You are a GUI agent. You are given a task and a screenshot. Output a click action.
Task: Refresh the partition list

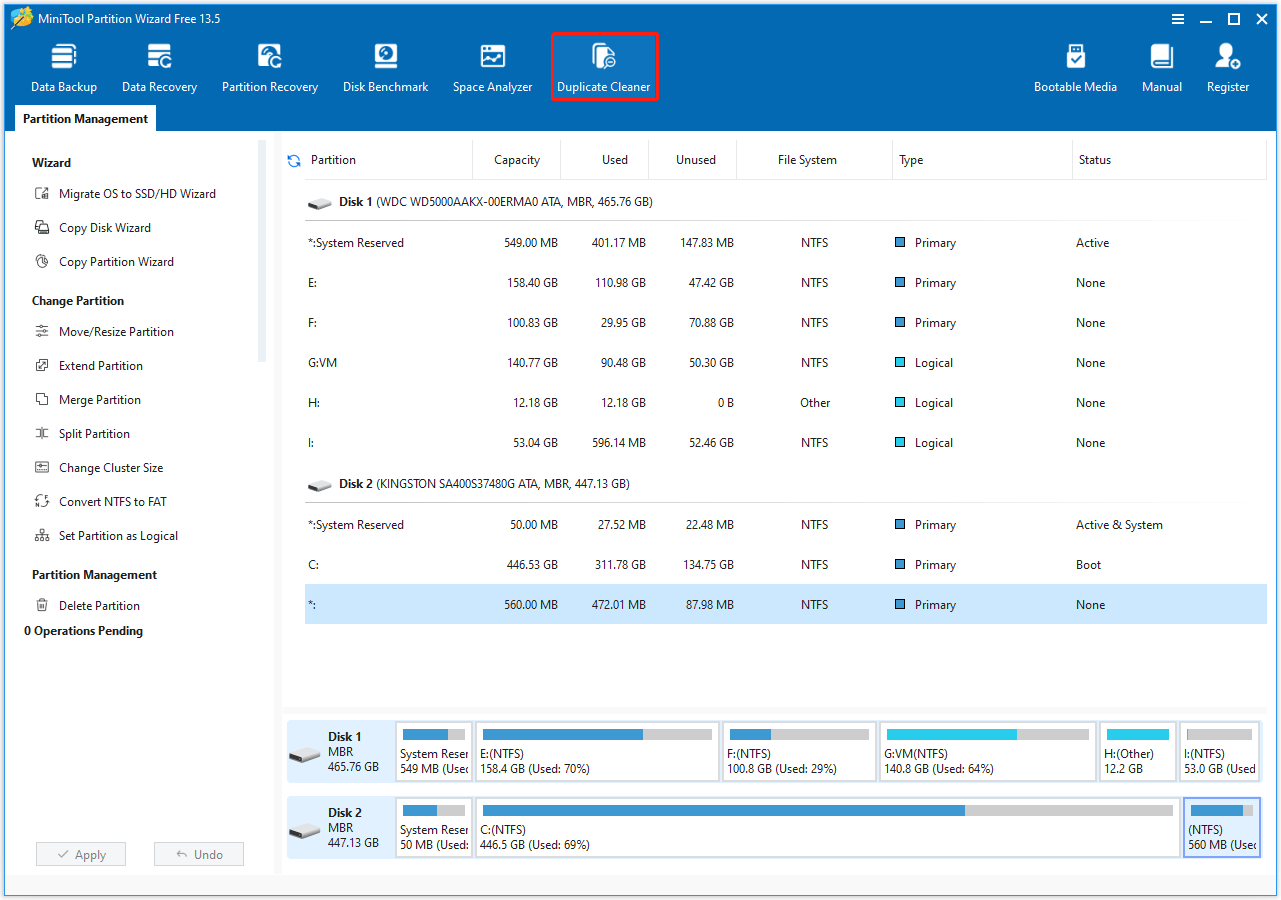pos(292,159)
